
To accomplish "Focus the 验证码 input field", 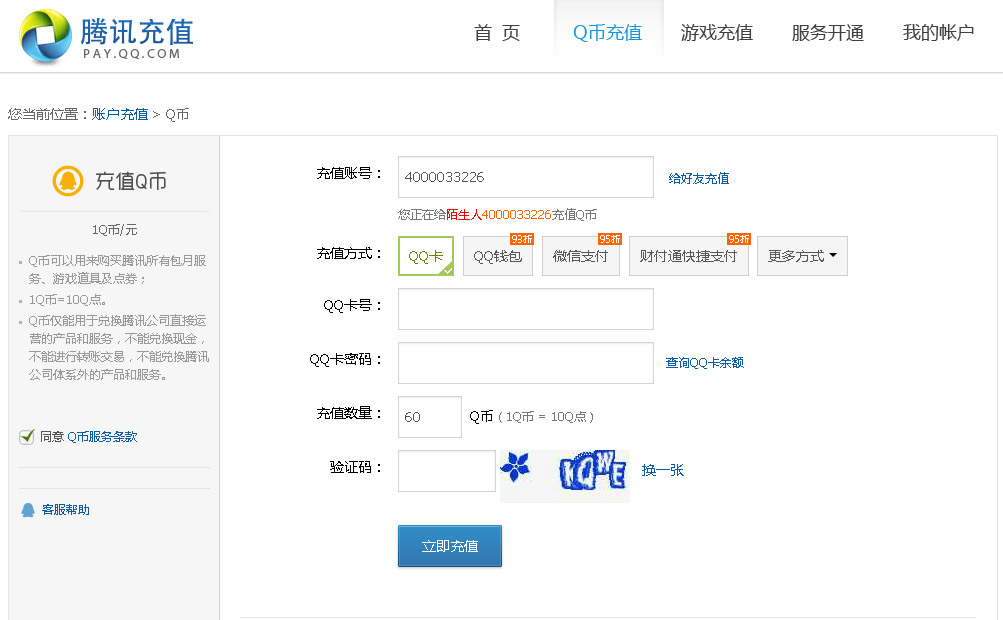I will (x=446, y=471).
